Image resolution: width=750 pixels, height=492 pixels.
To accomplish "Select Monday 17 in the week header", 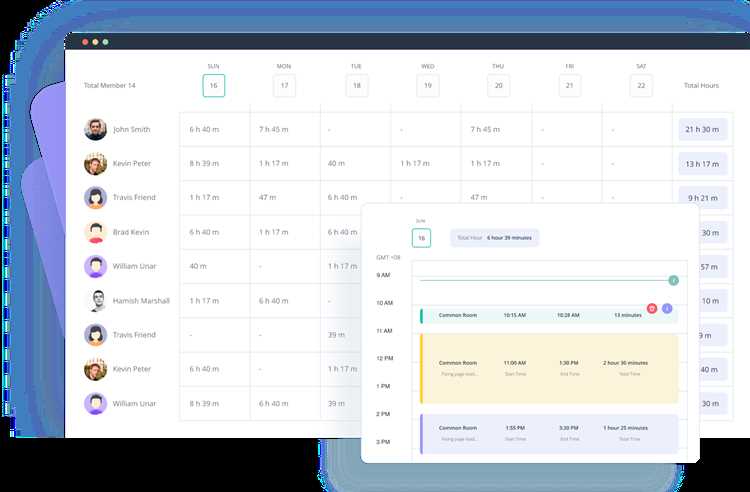I will tap(284, 86).
